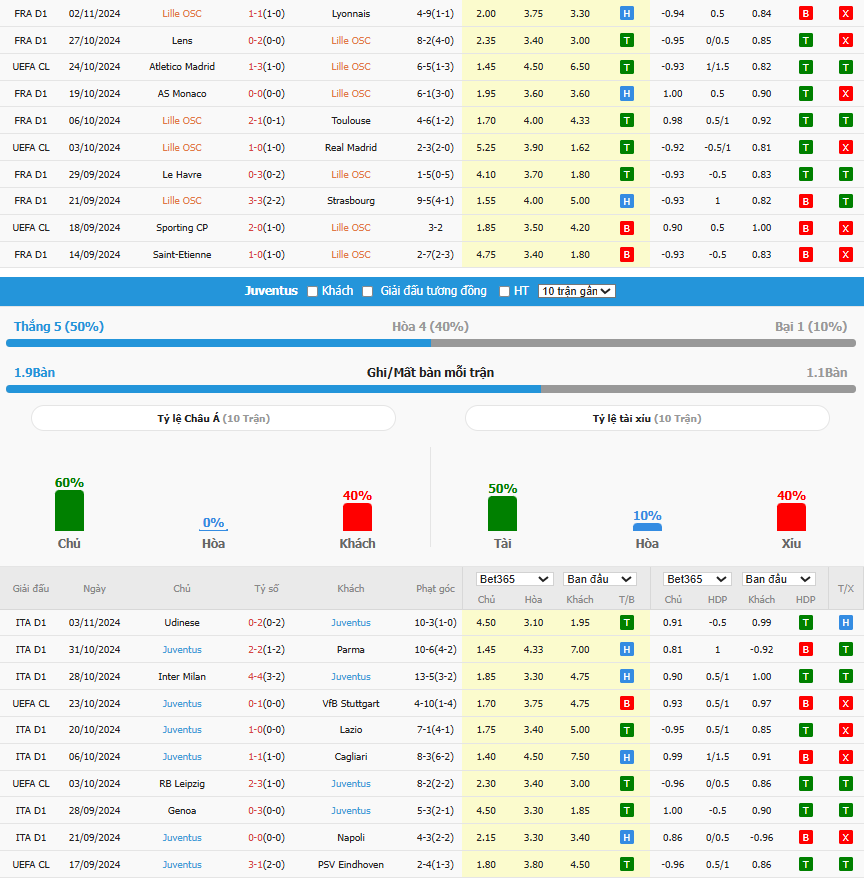Click the 3-3(2-2) score in the Strasbourg row
Image resolution: width=866 pixels, height=880 pixels.
click(x=267, y=201)
